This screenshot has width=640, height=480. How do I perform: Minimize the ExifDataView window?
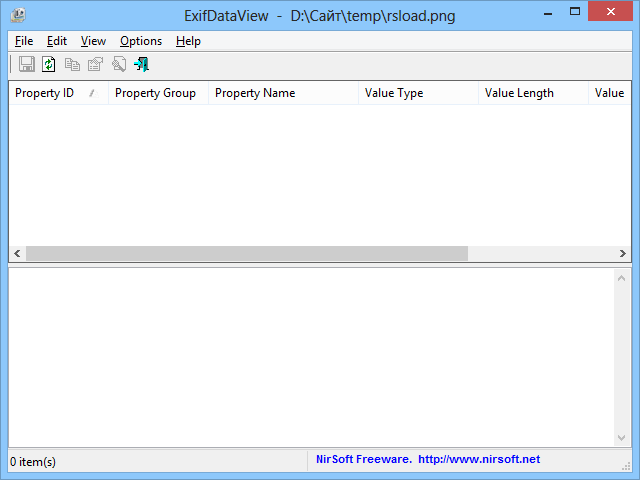pos(548,12)
